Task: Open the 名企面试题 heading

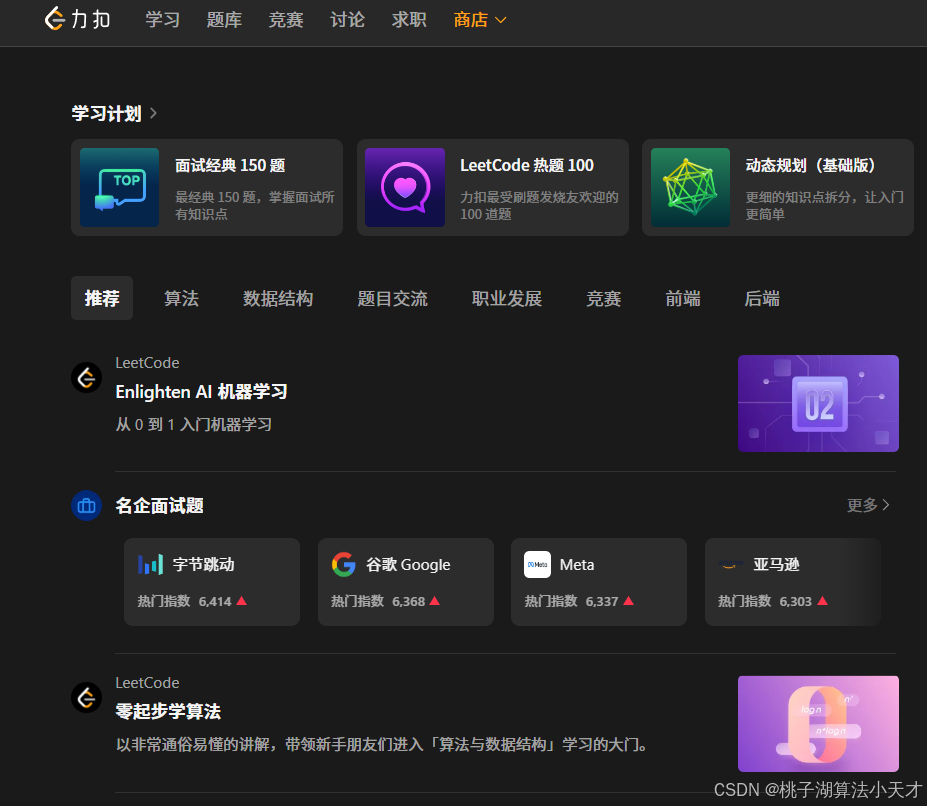Action: (160, 506)
